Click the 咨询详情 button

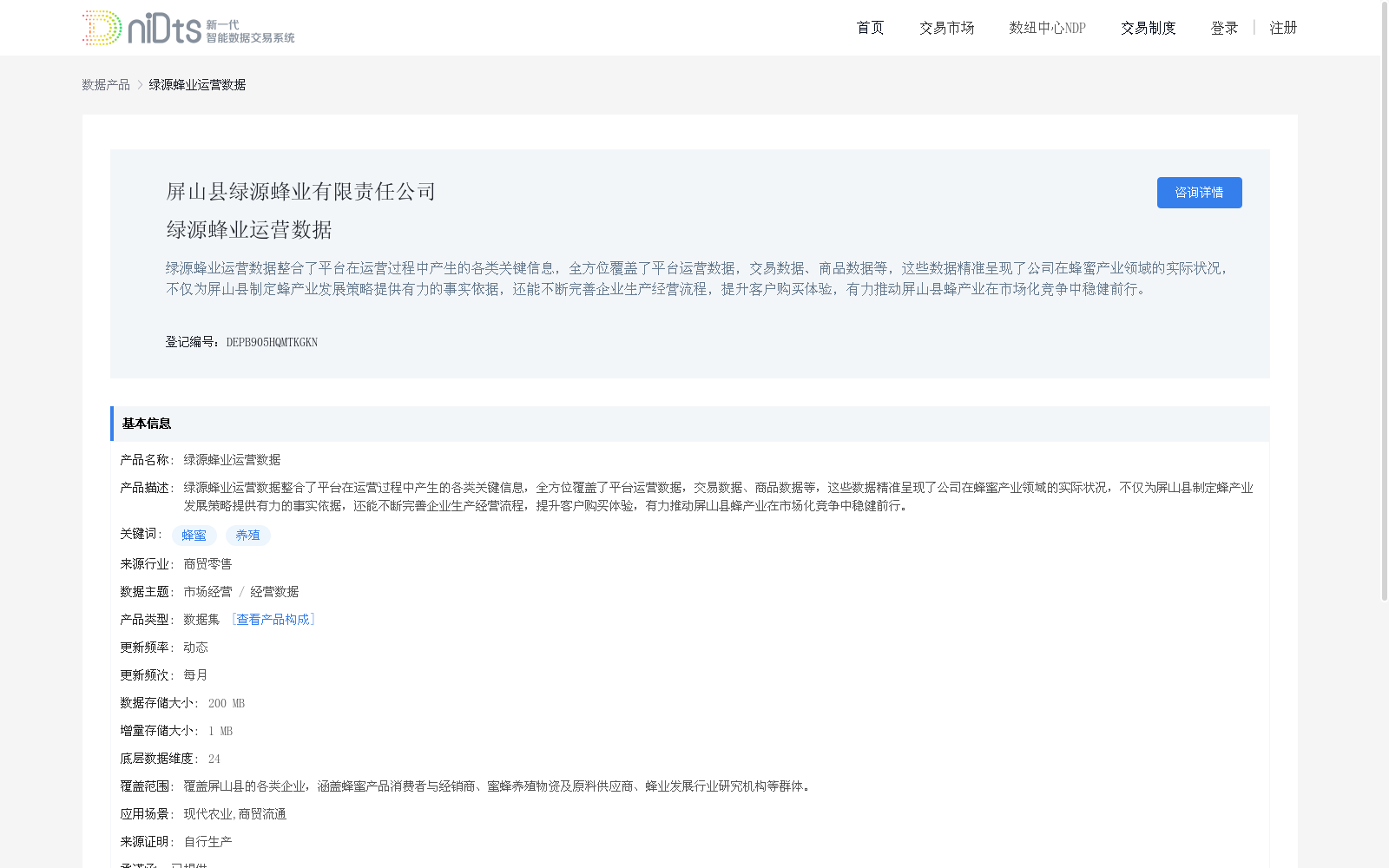1199,193
